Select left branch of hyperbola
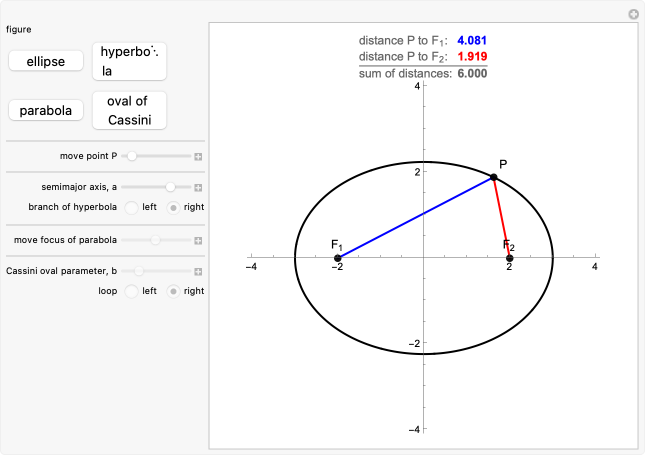645x456 pixels. pyautogui.click(x=132, y=208)
